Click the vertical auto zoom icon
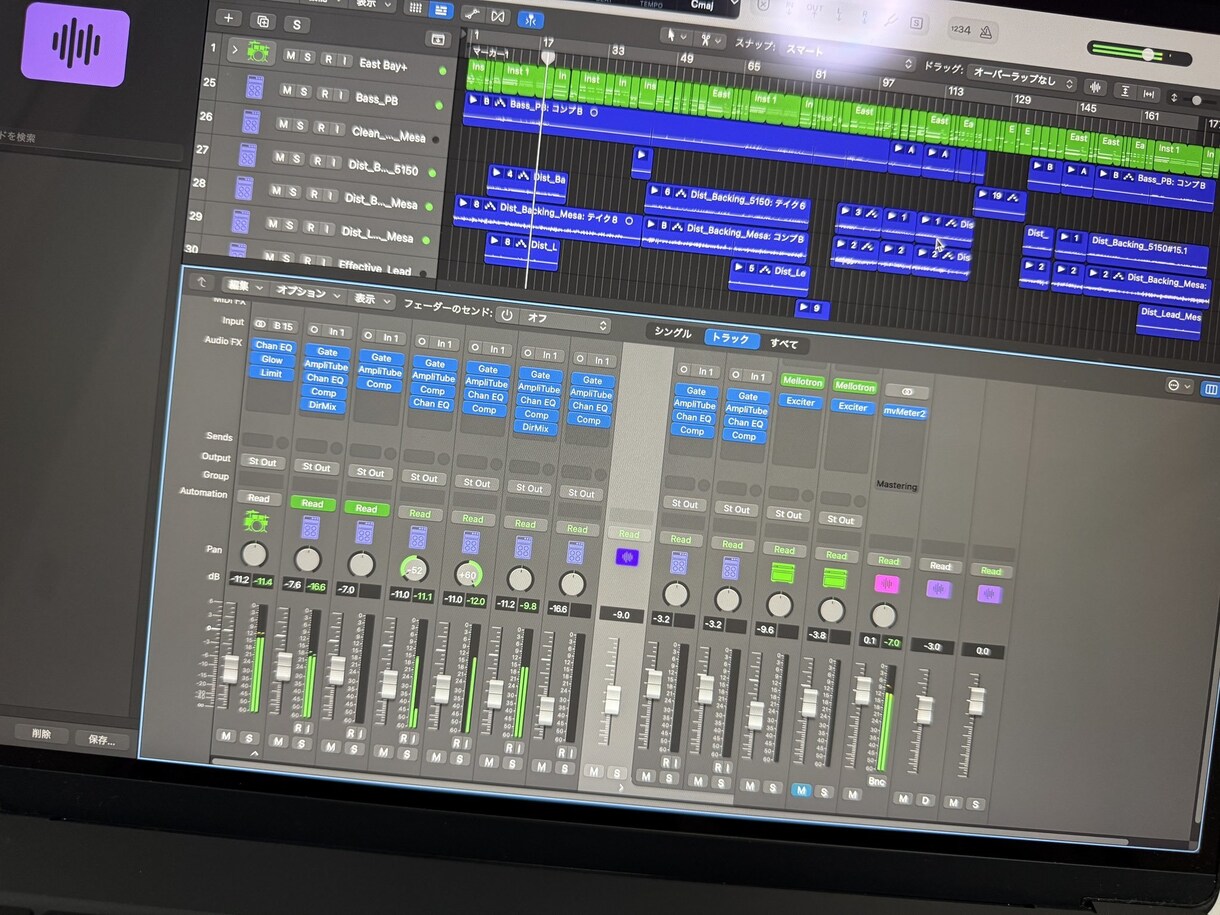 coord(1124,91)
